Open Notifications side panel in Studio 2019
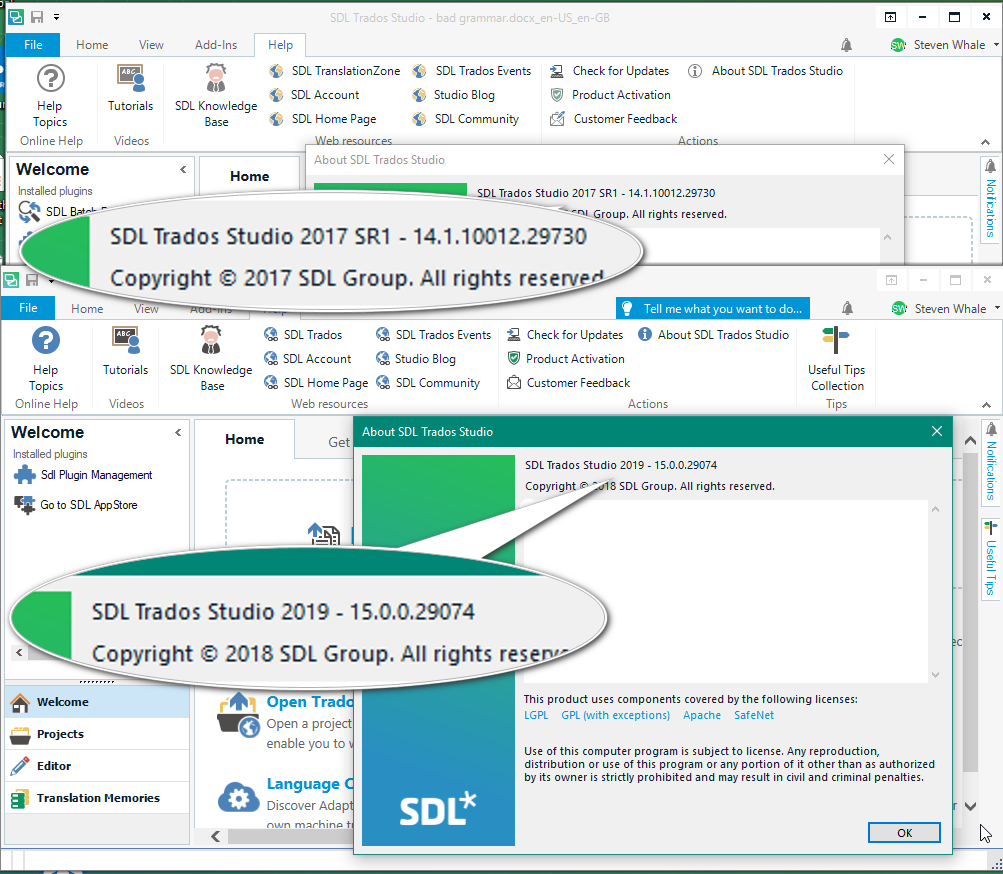 pos(990,462)
